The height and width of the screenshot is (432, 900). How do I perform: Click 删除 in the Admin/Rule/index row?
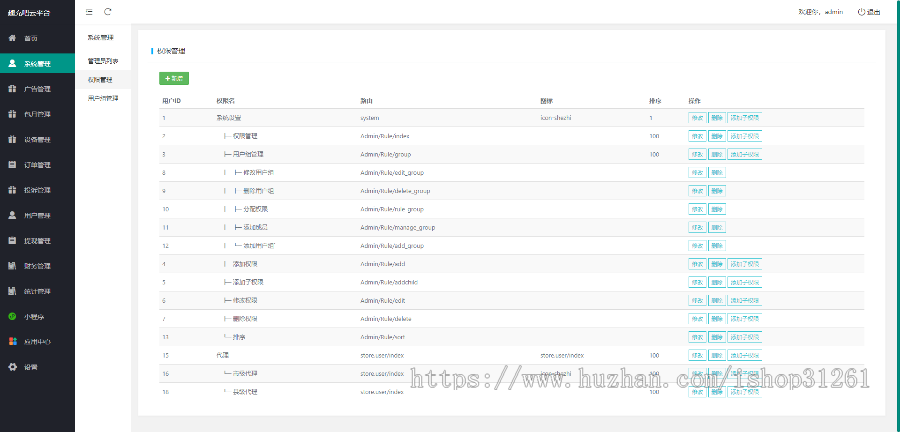pyautogui.click(x=716, y=136)
